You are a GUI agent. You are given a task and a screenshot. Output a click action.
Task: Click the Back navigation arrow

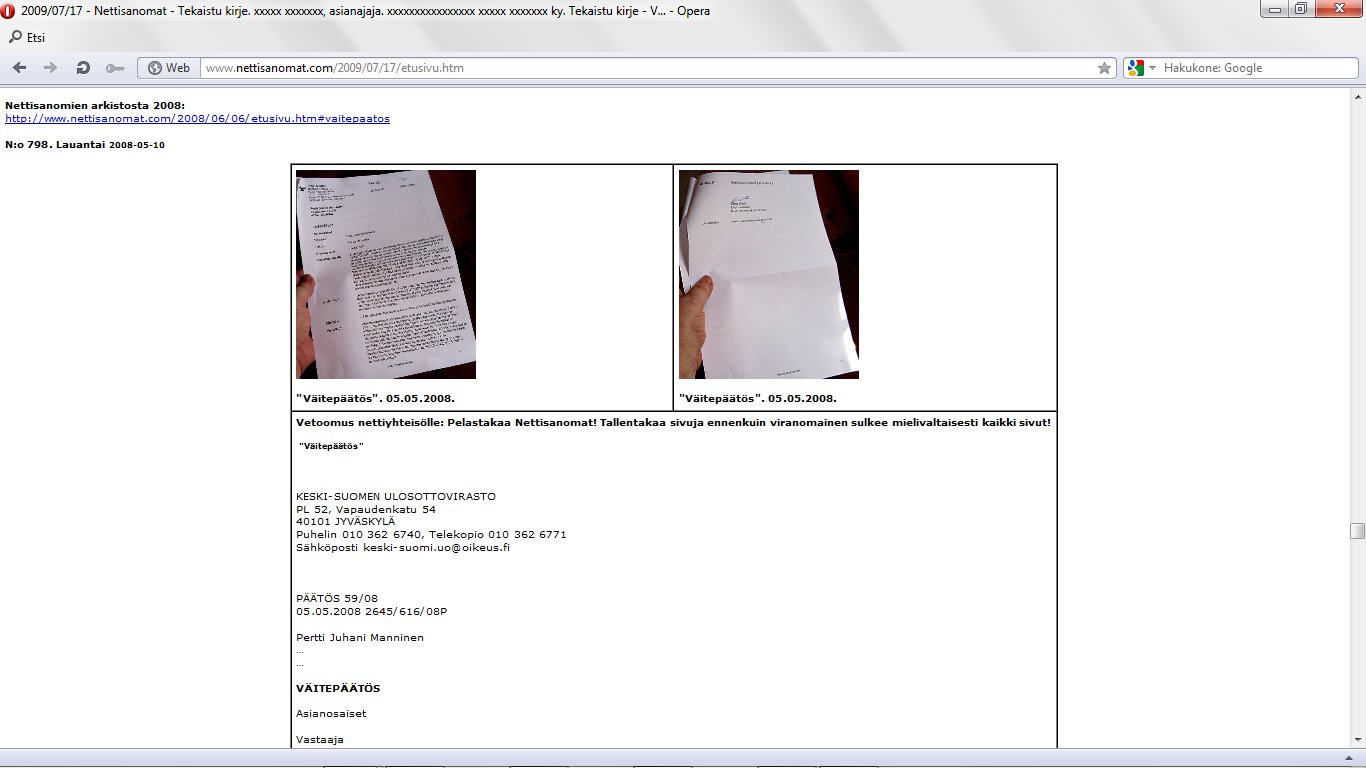coord(20,68)
